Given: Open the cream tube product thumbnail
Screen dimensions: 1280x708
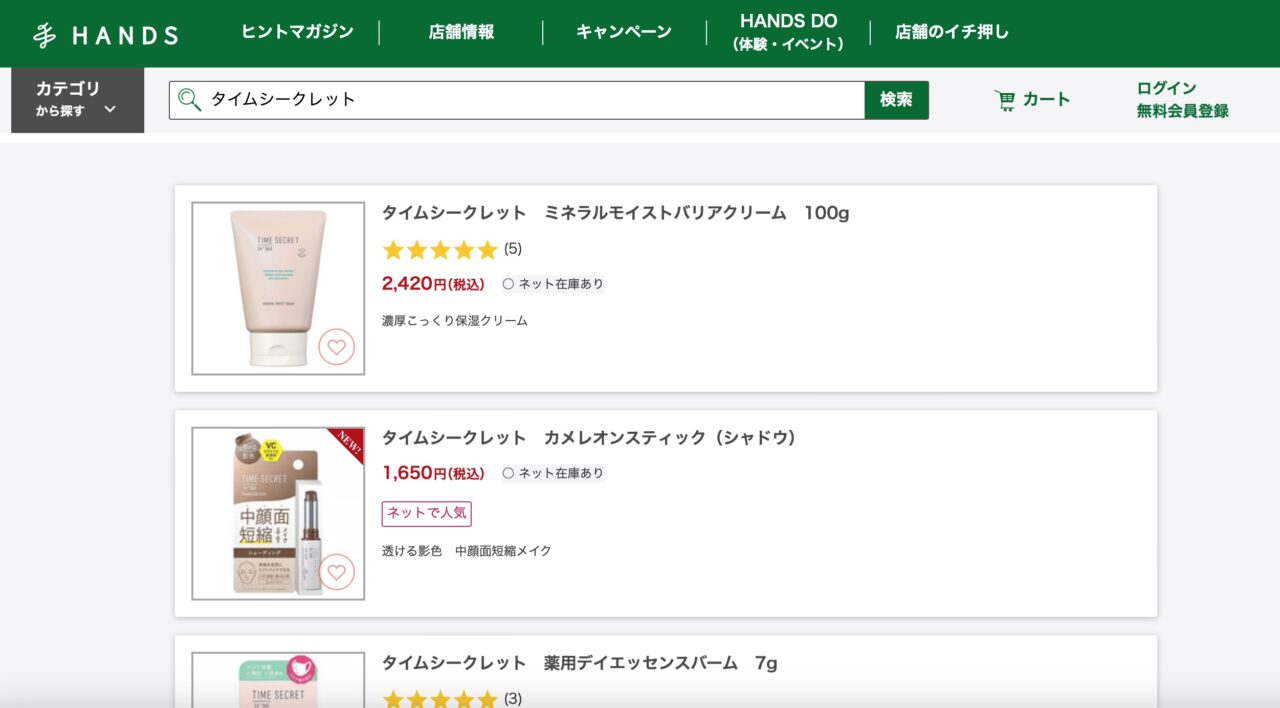Looking at the screenshot, I should (278, 288).
